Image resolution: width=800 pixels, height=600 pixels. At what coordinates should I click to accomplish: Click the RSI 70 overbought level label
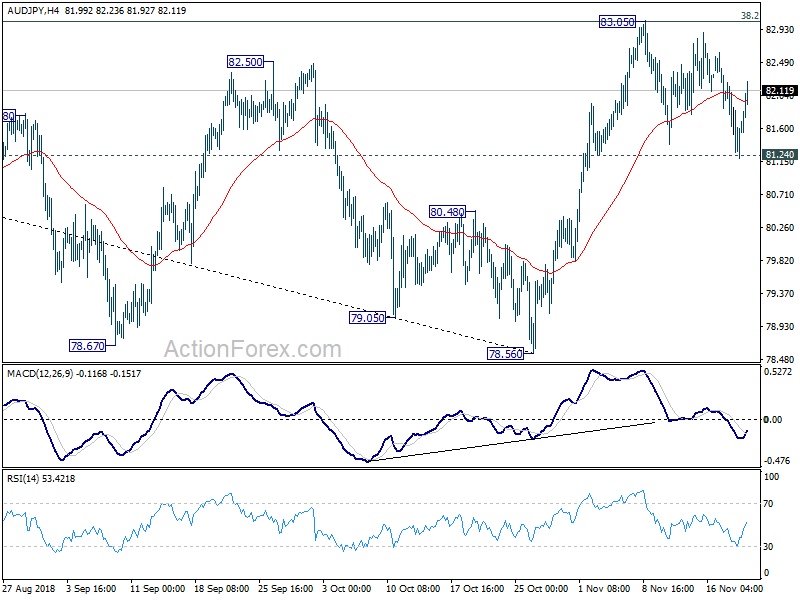coord(768,504)
